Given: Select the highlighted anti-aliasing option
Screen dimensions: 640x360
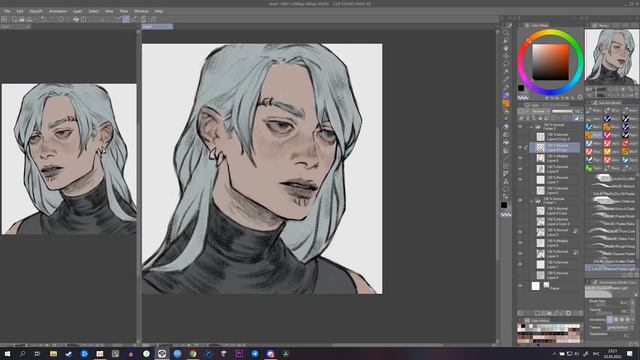Looking at the screenshot, I should 610,320.
